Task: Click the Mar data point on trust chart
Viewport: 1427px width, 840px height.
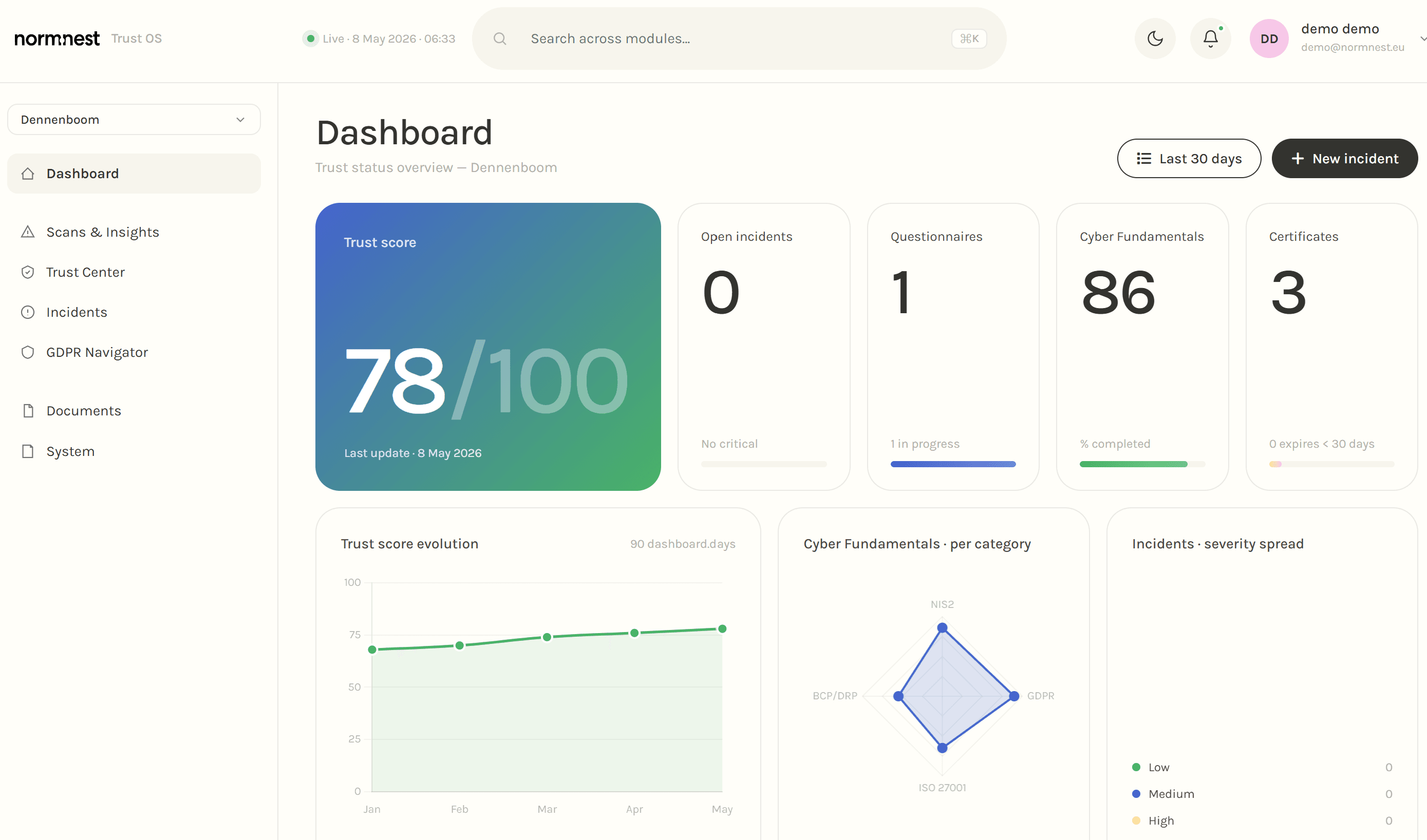Action: [x=547, y=637]
